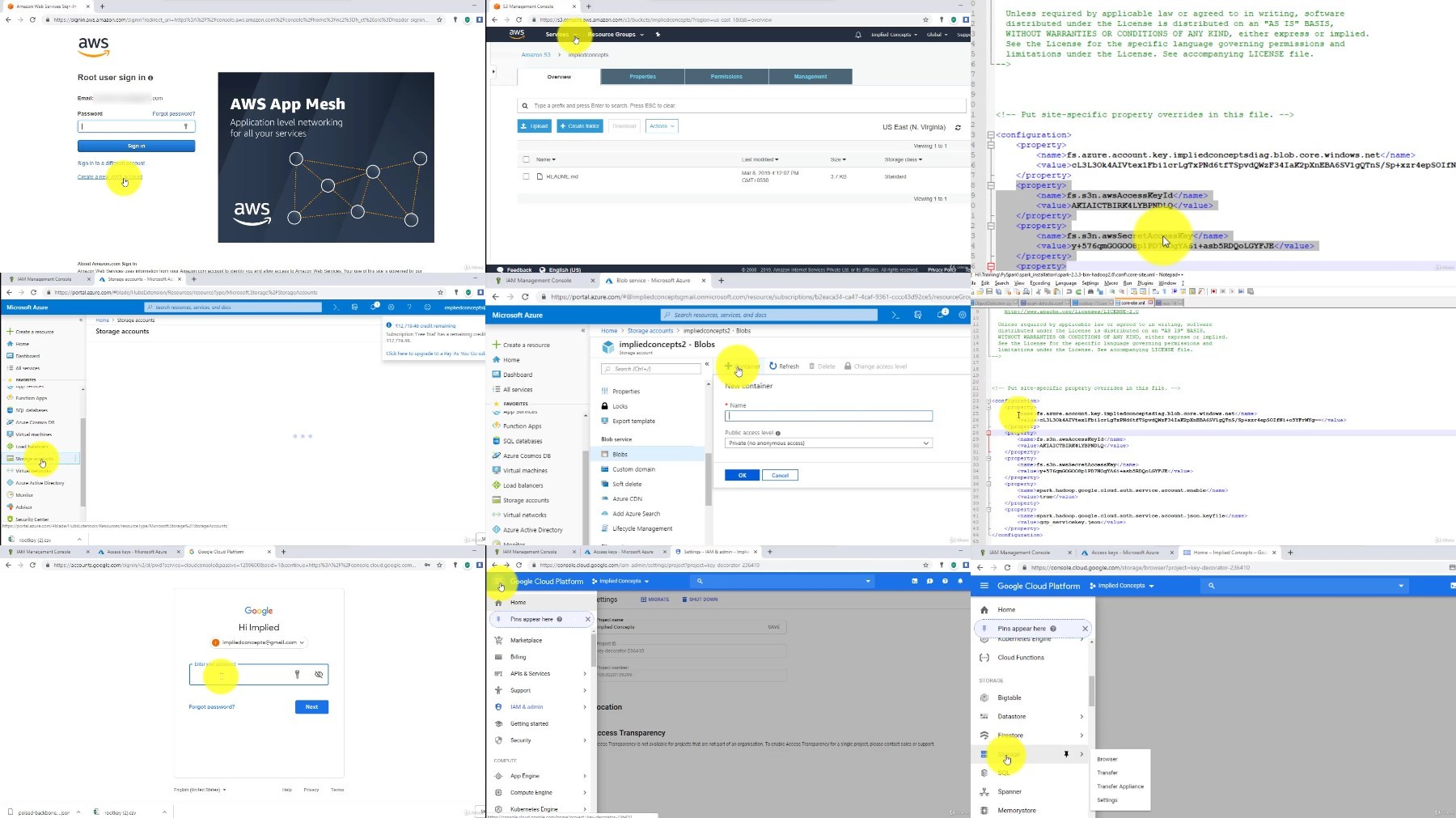Tick the select-all checkbox in the S3 table header
1456x818 pixels.
click(x=526, y=159)
